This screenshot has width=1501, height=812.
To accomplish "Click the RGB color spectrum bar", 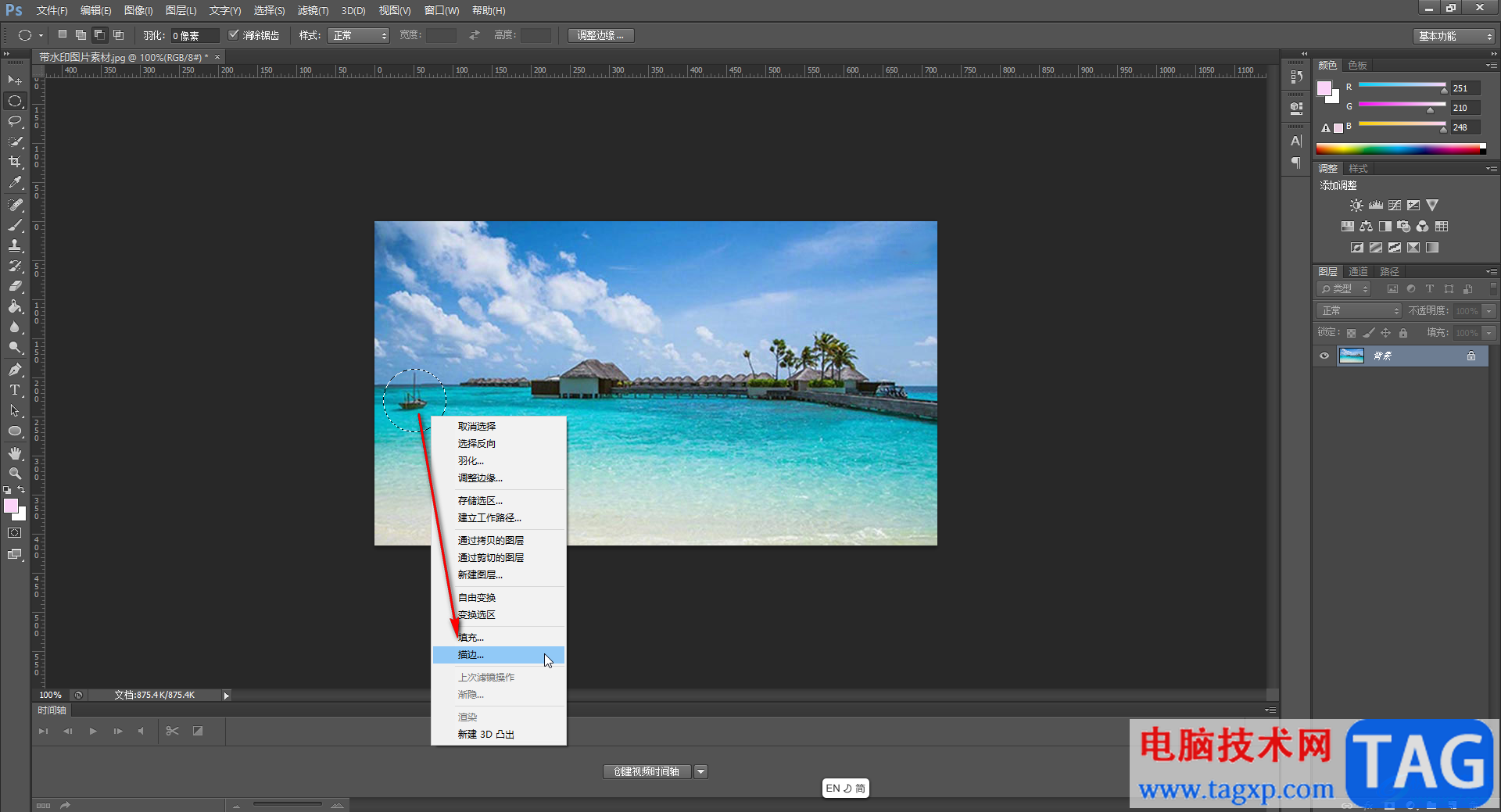I will tap(1400, 149).
